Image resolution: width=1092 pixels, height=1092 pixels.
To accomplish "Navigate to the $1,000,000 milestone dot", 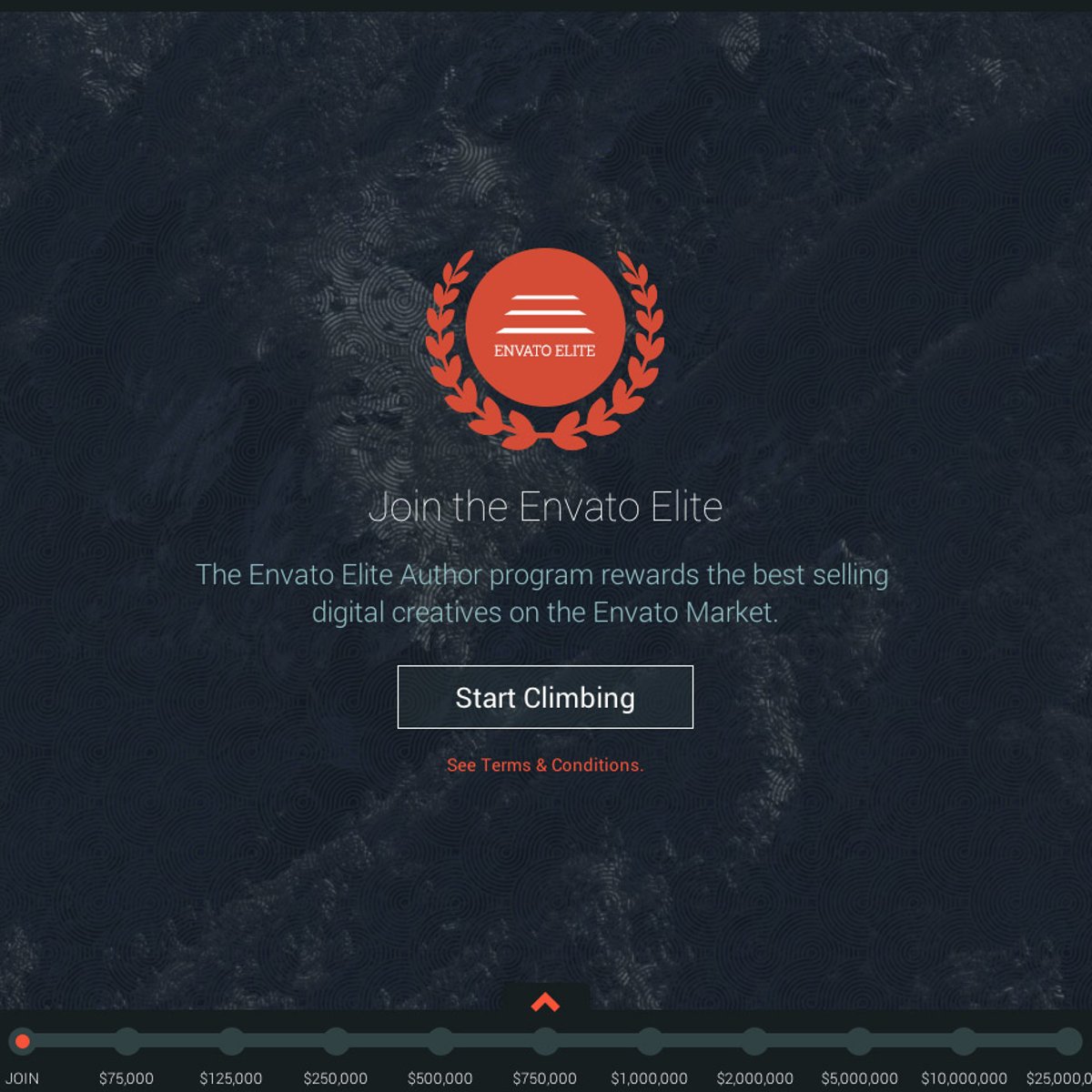I will [x=650, y=1041].
